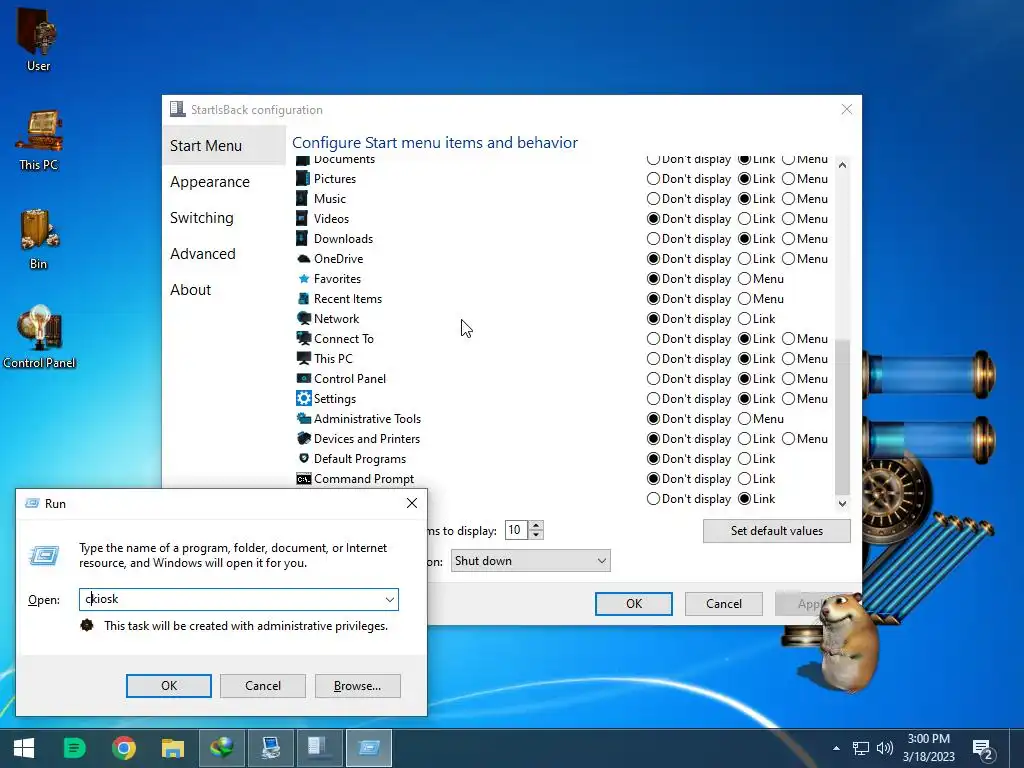Set Videos to Link
Viewport: 1024px width, 768px height.
744,219
